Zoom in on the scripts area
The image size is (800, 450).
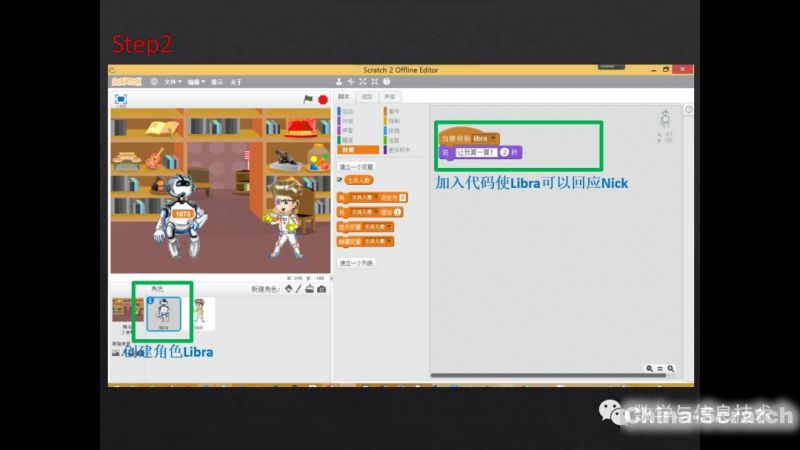pos(671,368)
